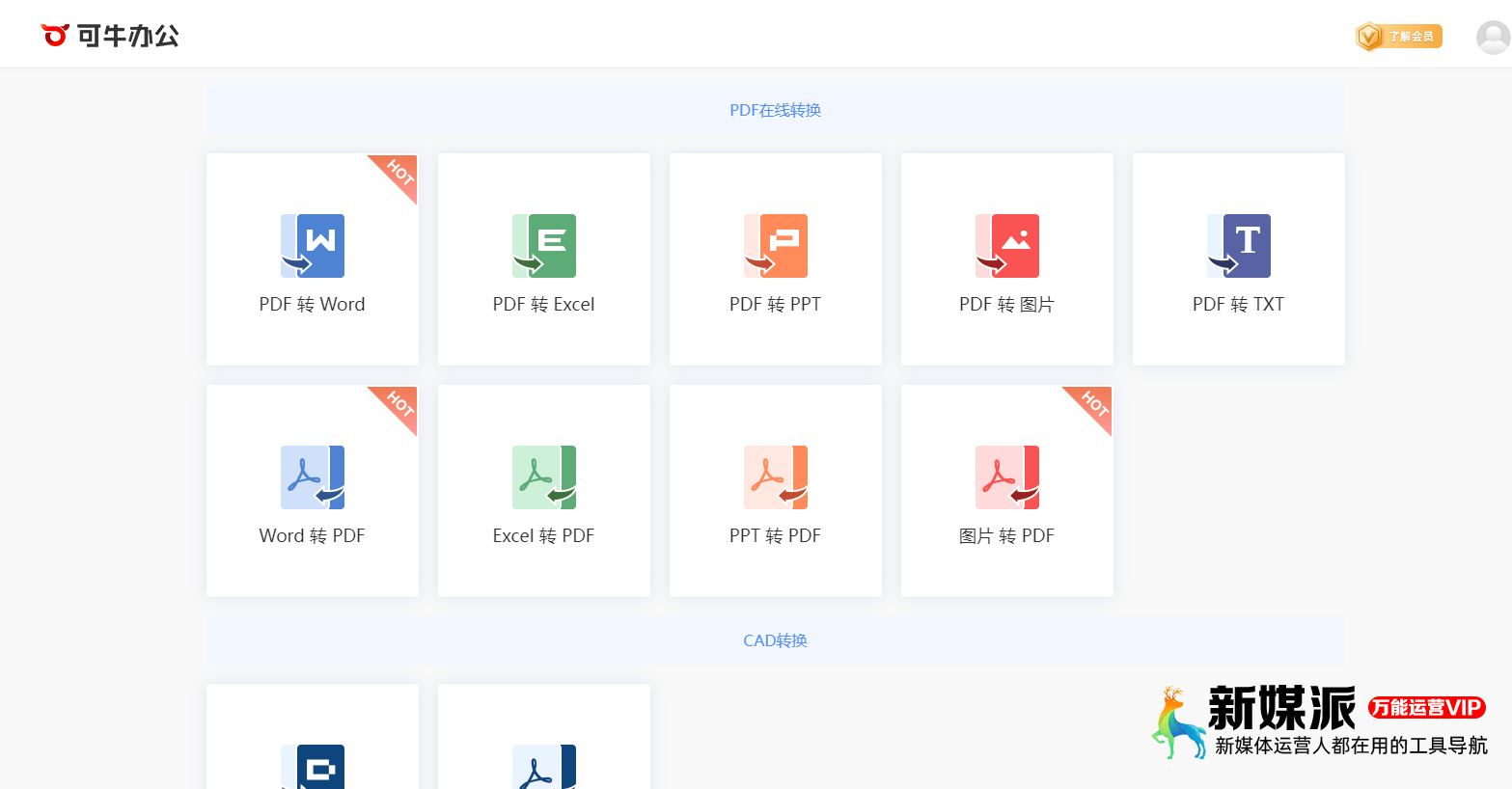Image resolution: width=1512 pixels, height=789 pixels.
Task: Click the "Word 转 PDF" text label
Action: click(x=313, y=536)
